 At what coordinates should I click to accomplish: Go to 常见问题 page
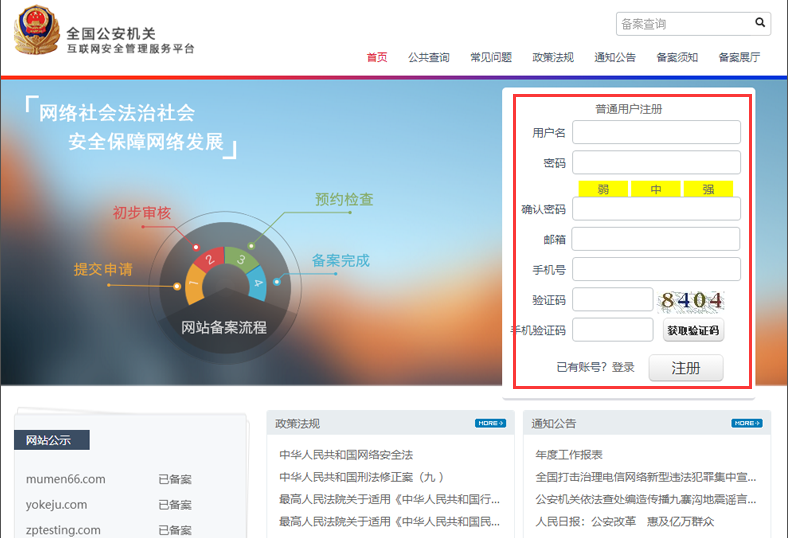pyautogui.click(x=491, y=57)
